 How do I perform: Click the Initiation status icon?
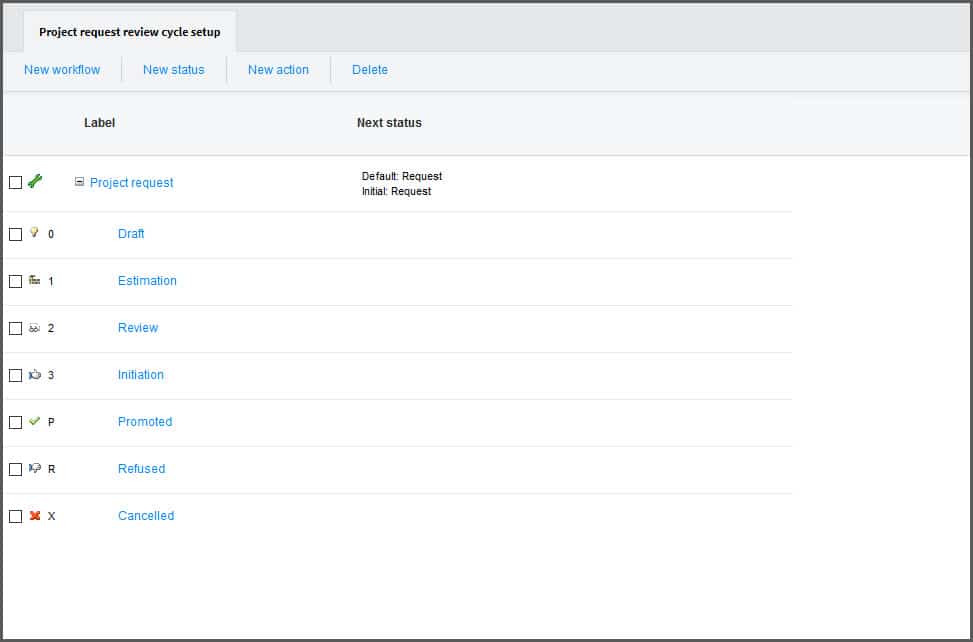pos(34,375)
